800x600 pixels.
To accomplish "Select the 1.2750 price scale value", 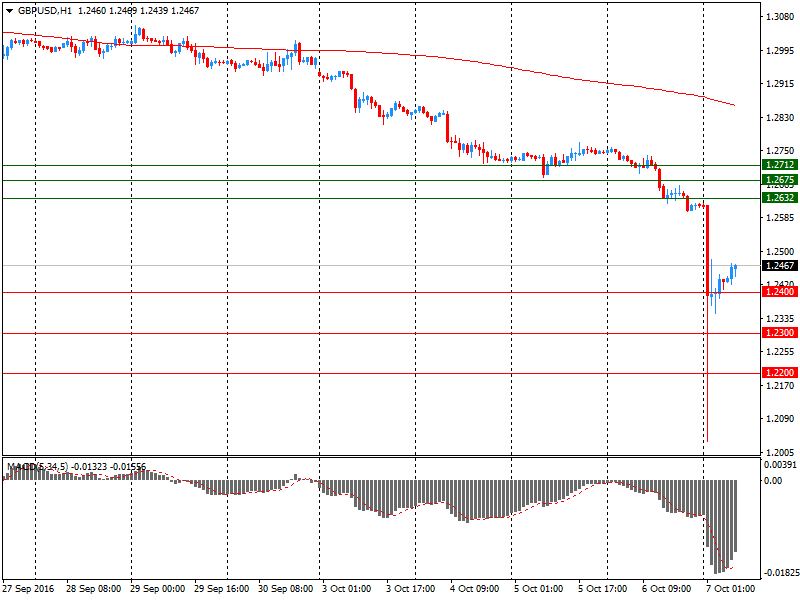I will click(x=780, y=151).
